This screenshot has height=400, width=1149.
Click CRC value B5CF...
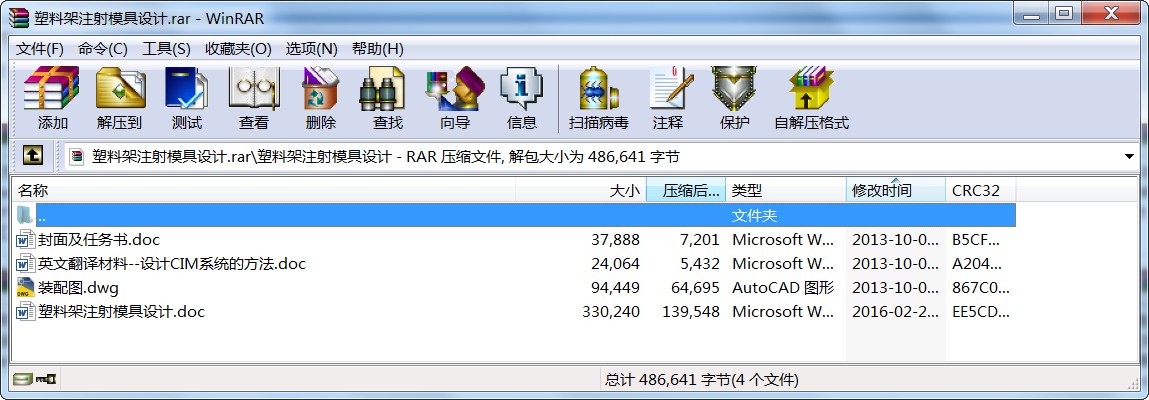pyautogui.click(x=975, y=240)
